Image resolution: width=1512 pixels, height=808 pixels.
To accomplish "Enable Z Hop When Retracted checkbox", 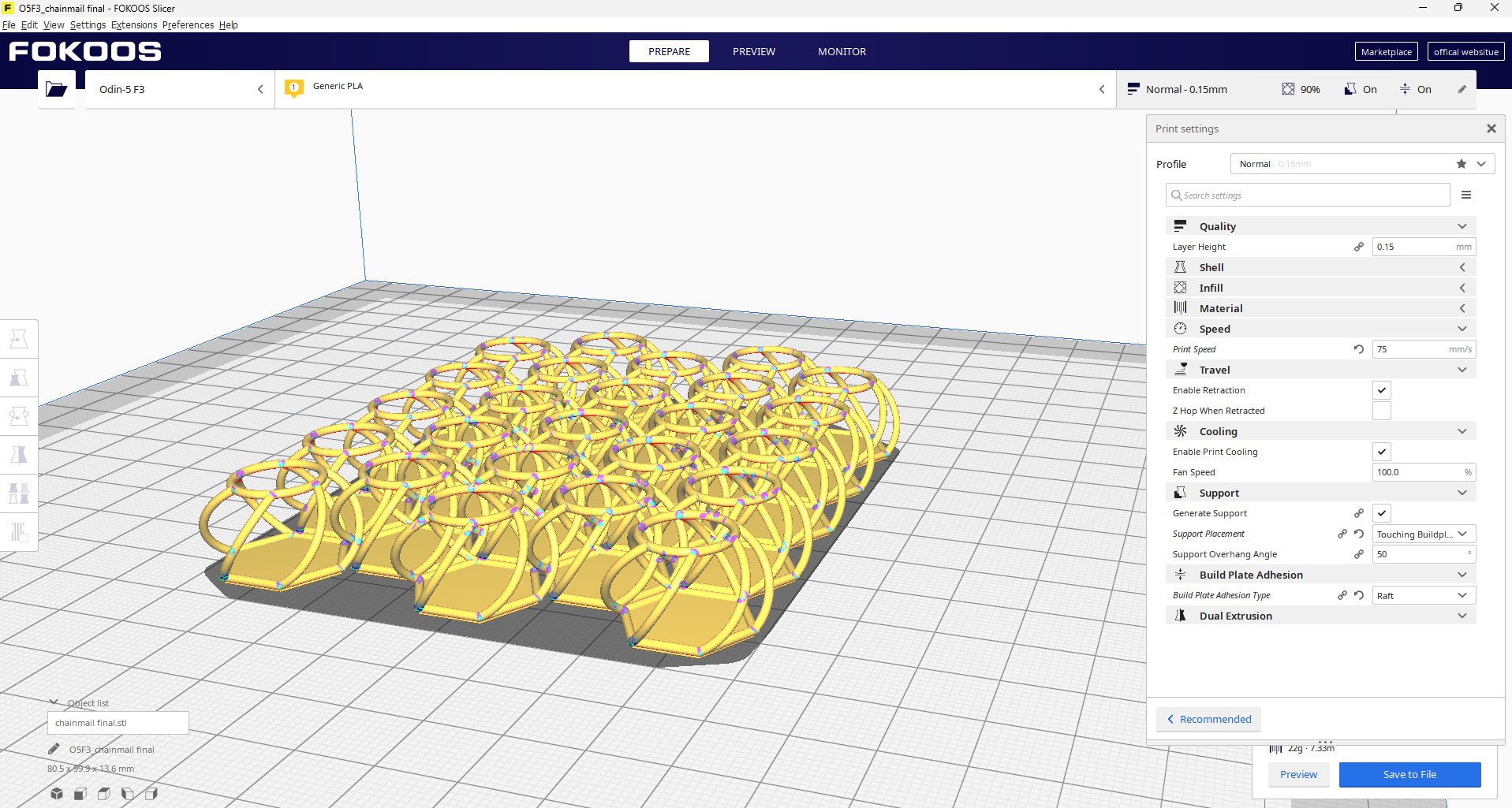I will click(x=1381, y=411).
